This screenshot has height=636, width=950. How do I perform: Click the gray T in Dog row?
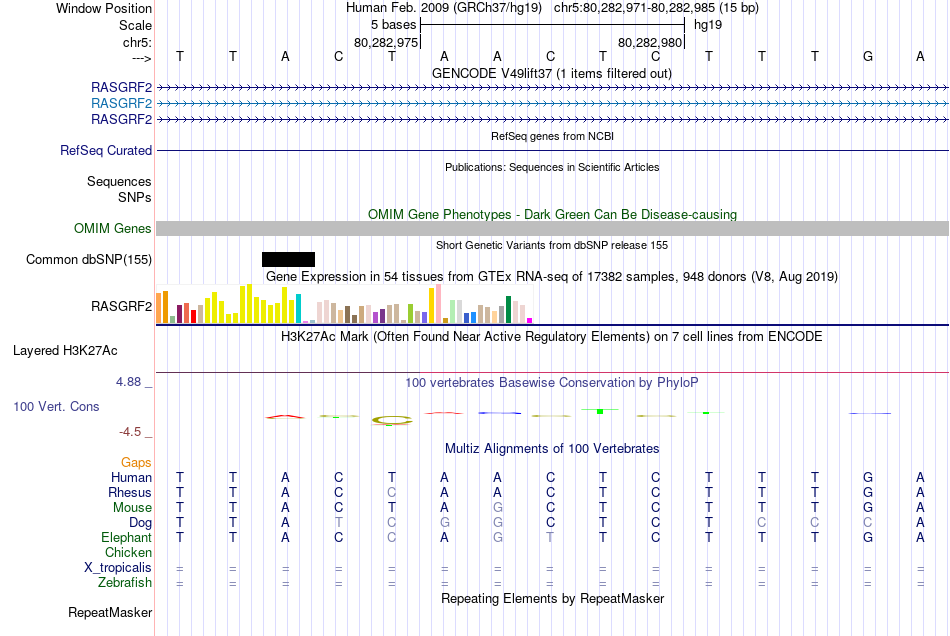(338, 523)
